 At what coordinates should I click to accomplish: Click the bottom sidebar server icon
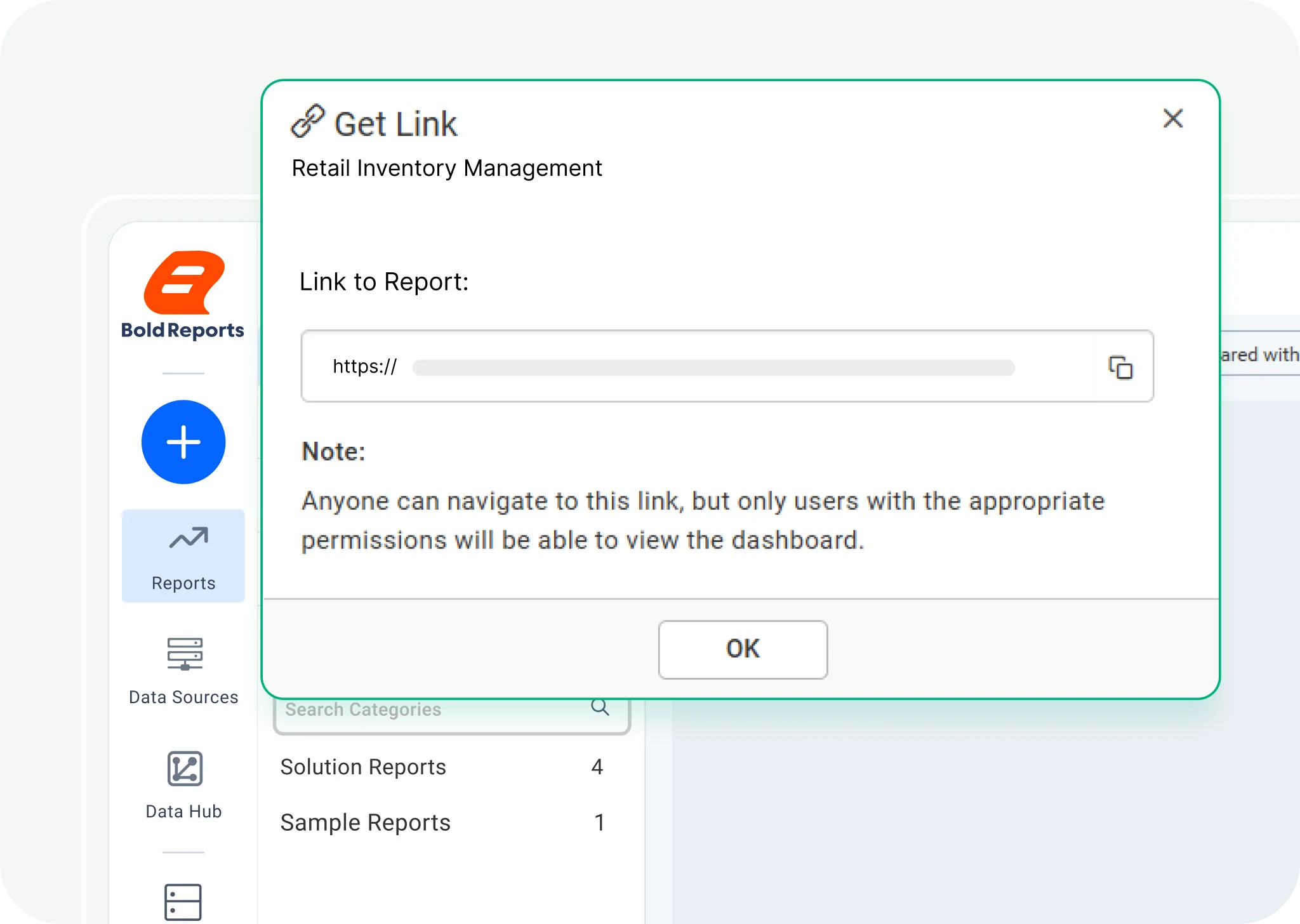click(x=183, y=901)
